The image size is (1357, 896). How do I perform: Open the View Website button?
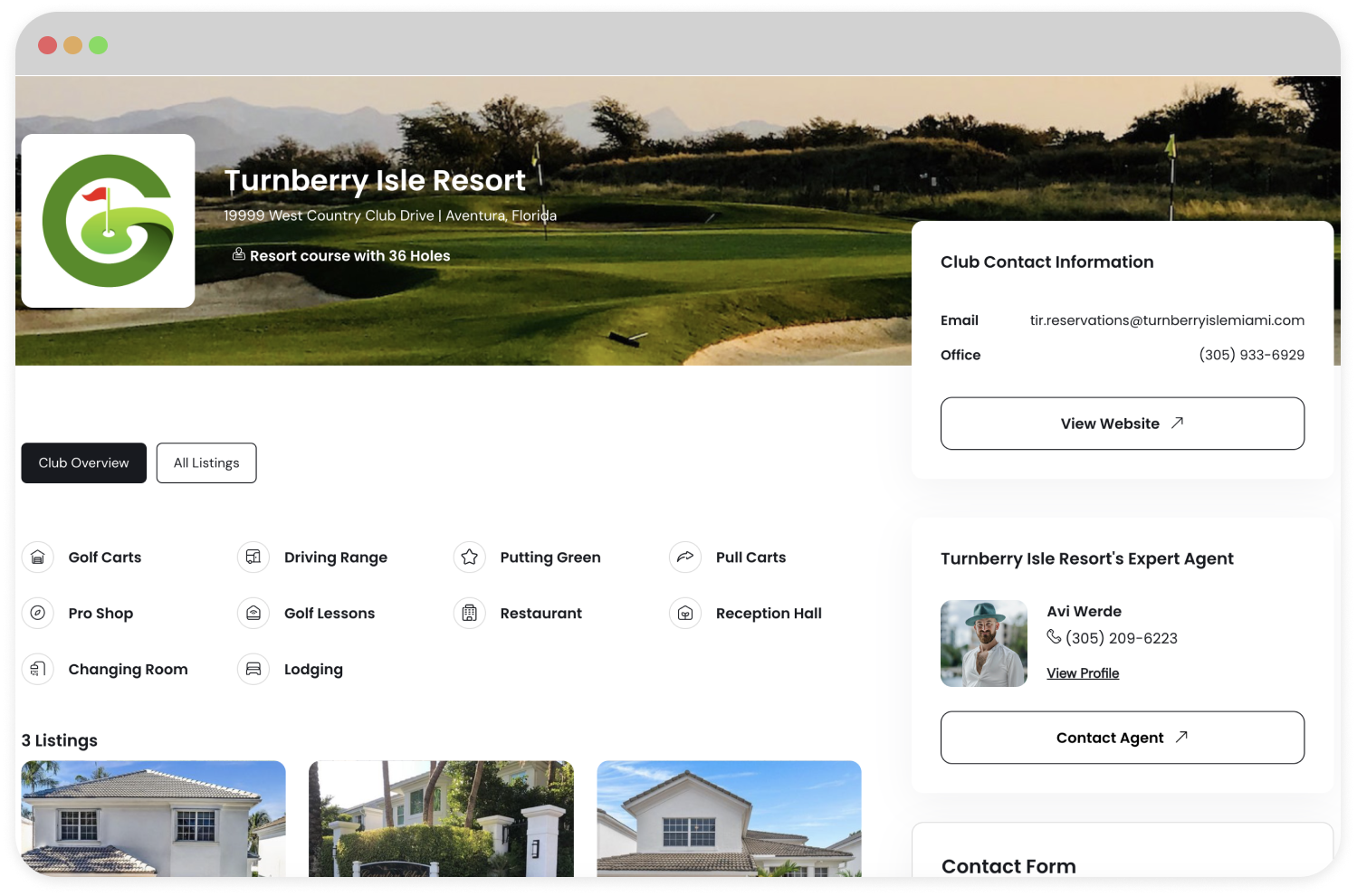(x=1123, y=424)
